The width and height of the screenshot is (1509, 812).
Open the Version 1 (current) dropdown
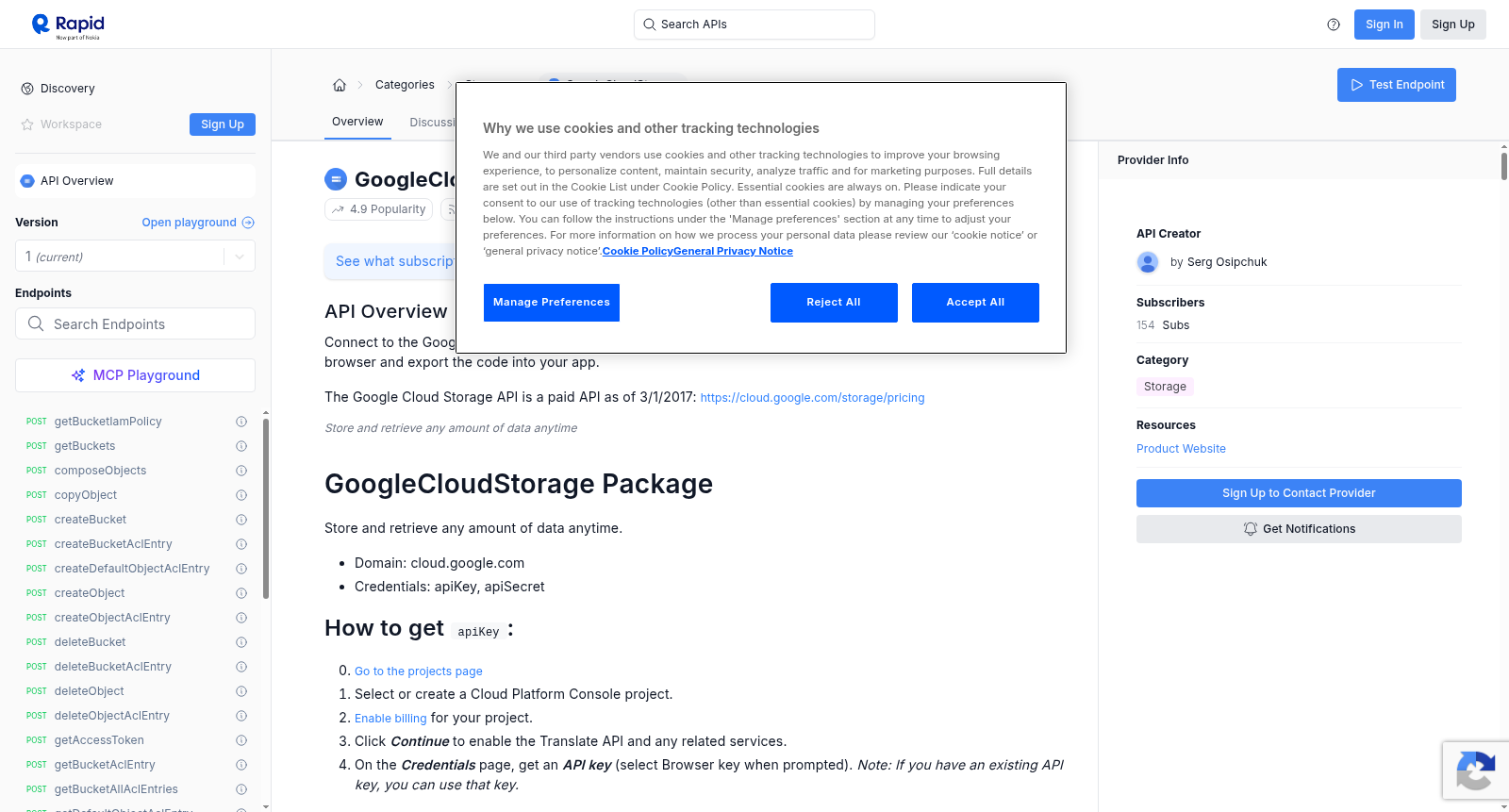pyautogui.click(x=135, y=257)
